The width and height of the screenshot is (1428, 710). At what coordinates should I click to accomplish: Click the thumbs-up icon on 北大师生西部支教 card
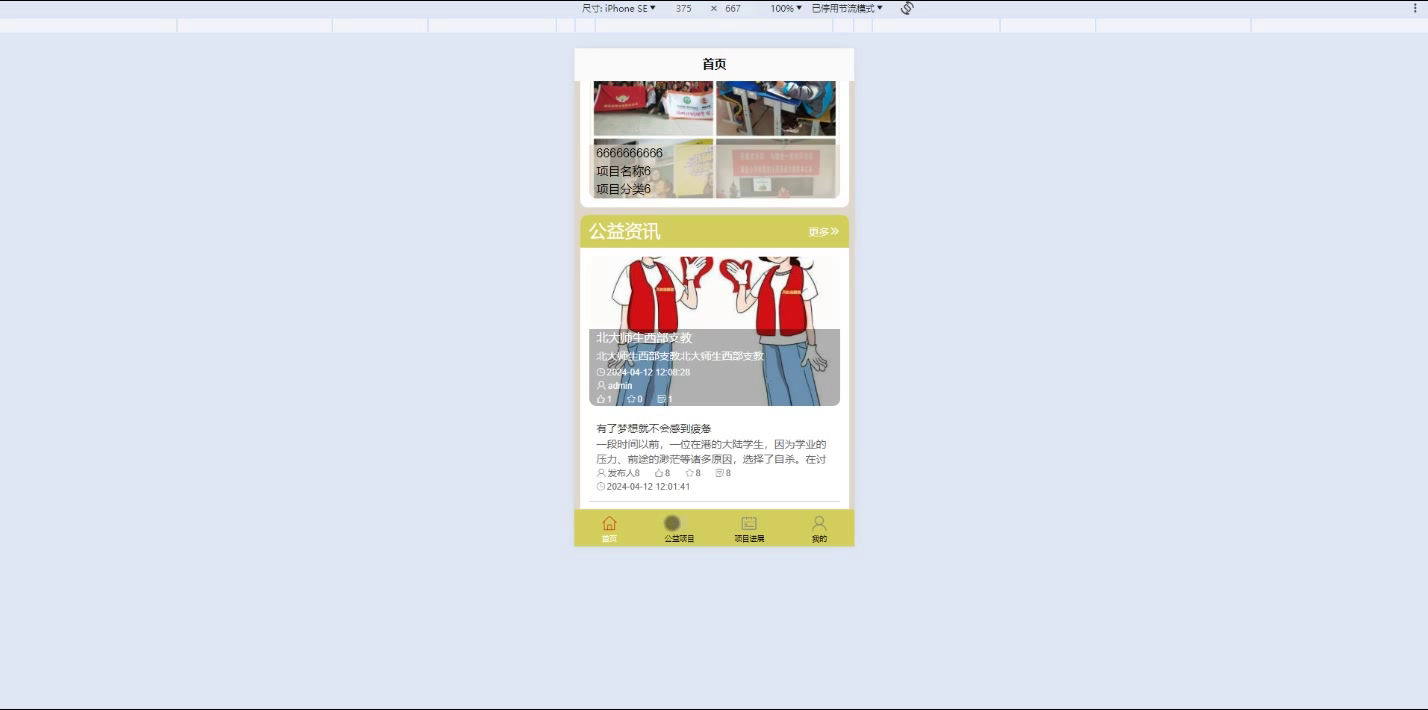coord(601,399)
